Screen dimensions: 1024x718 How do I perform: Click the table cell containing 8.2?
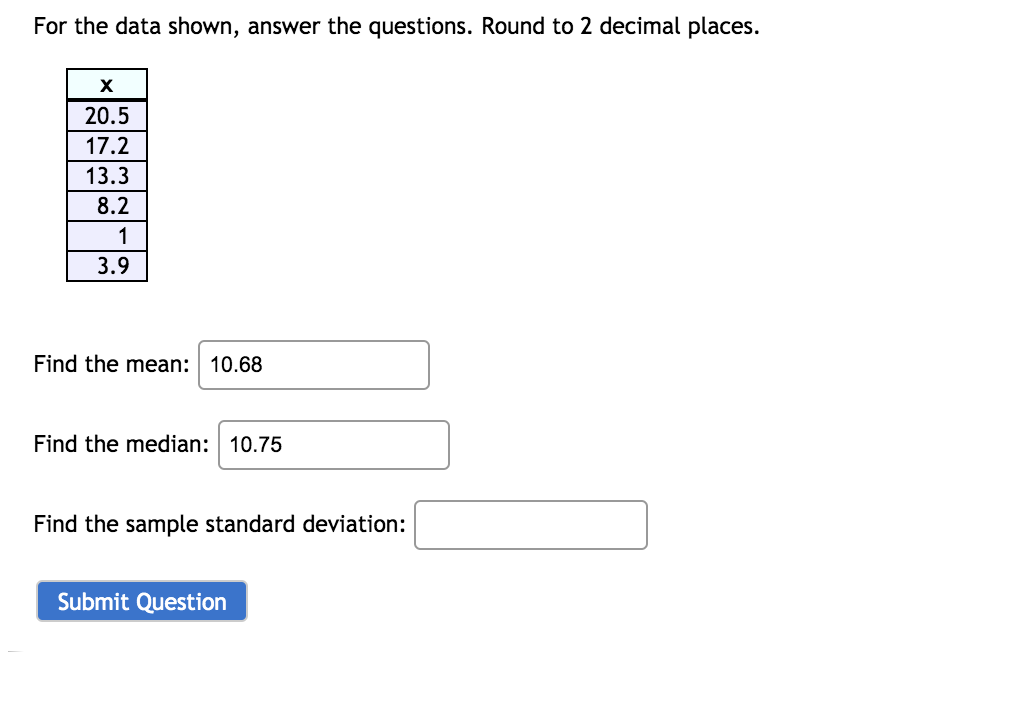pyautogui.click(x=106, y=205)
